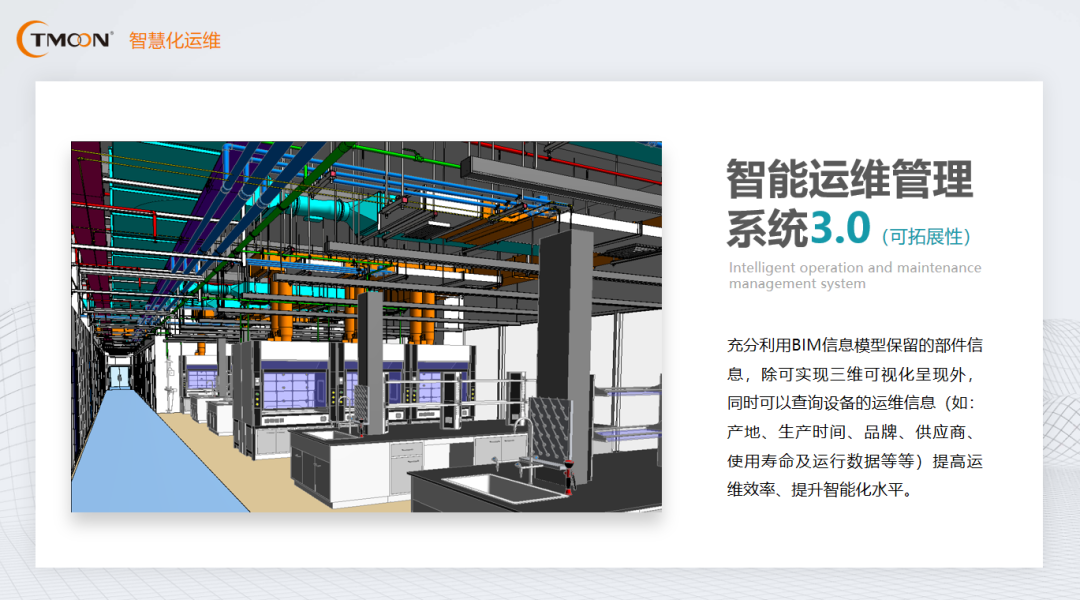Image resolution: width=1080 pixels, height=600 pixels.
Task: Select the 智慧化运维 header text
Action: [175, 40]
